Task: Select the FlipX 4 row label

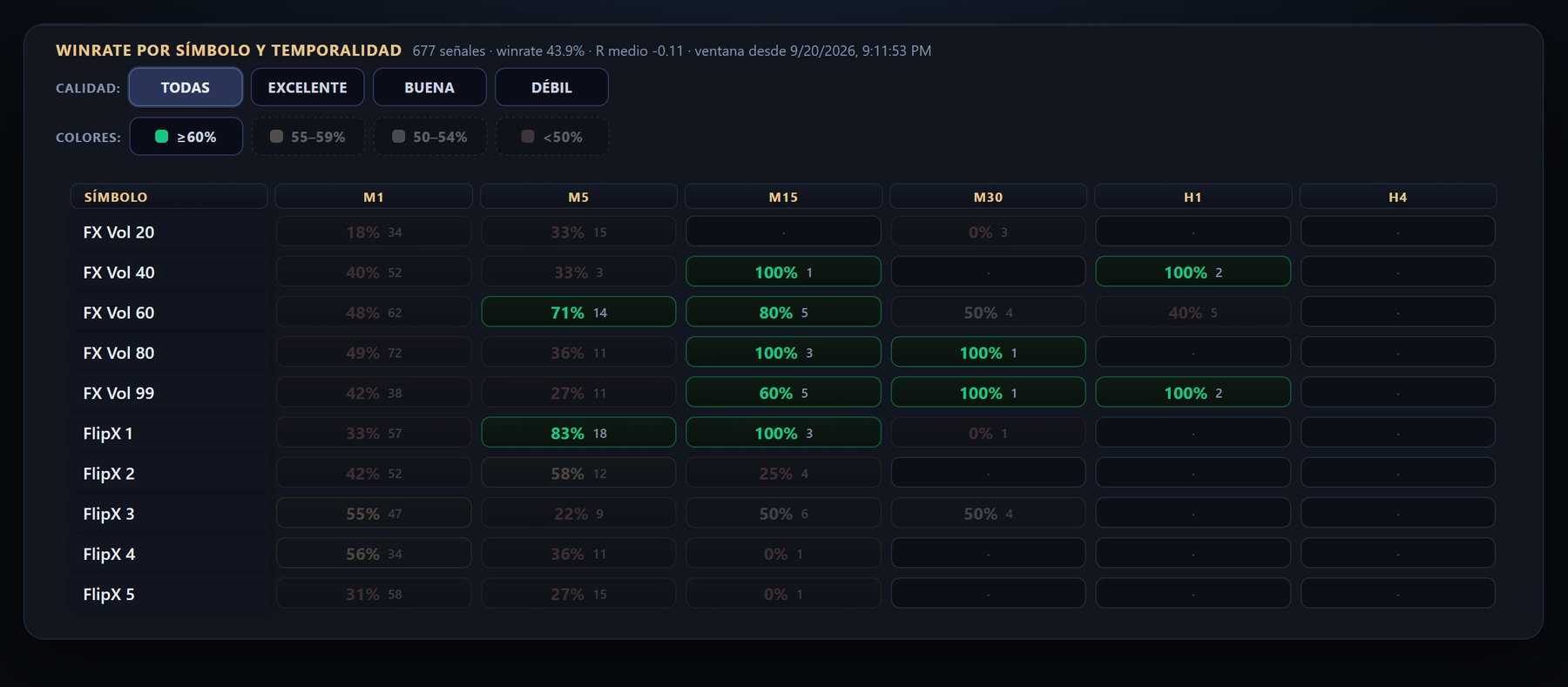Action: pos(169,554)
